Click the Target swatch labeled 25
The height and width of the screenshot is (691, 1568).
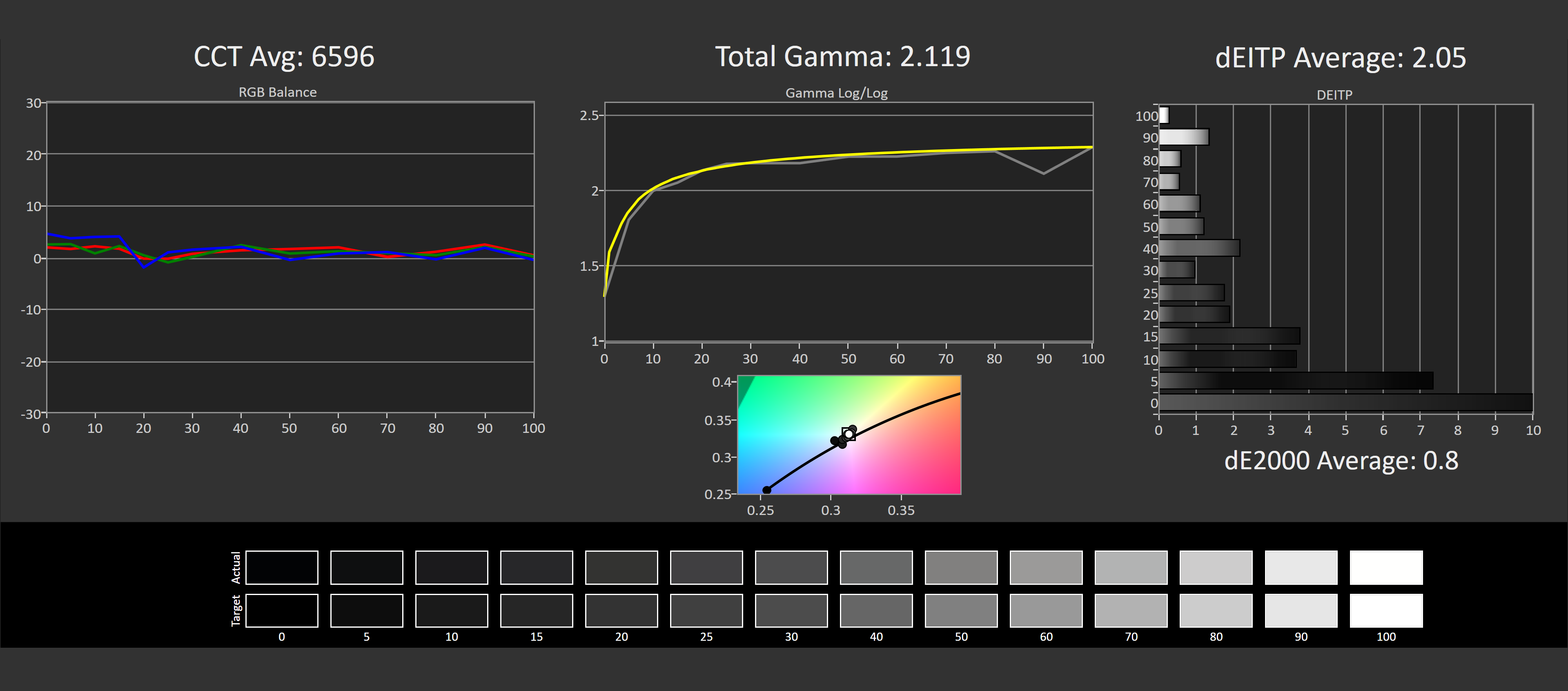(x=706, y=611)
